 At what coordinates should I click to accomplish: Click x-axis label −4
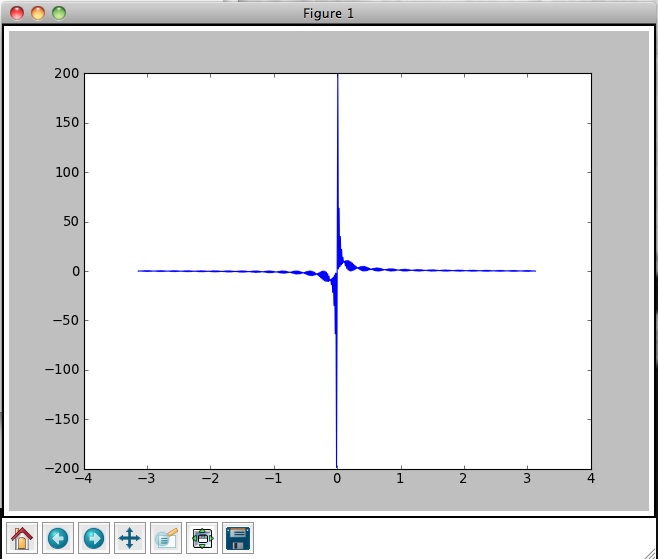(84, 478)
